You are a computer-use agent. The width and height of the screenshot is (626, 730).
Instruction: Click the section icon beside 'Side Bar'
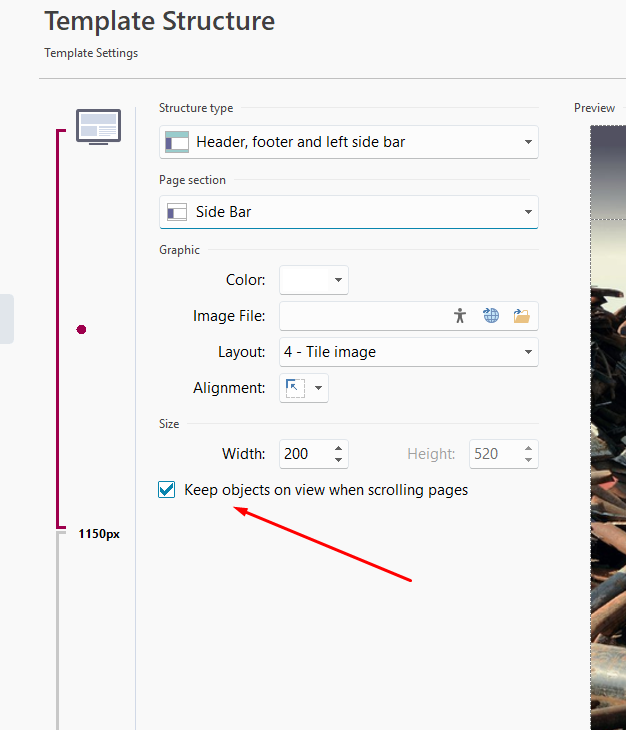[x=177, y=212]
